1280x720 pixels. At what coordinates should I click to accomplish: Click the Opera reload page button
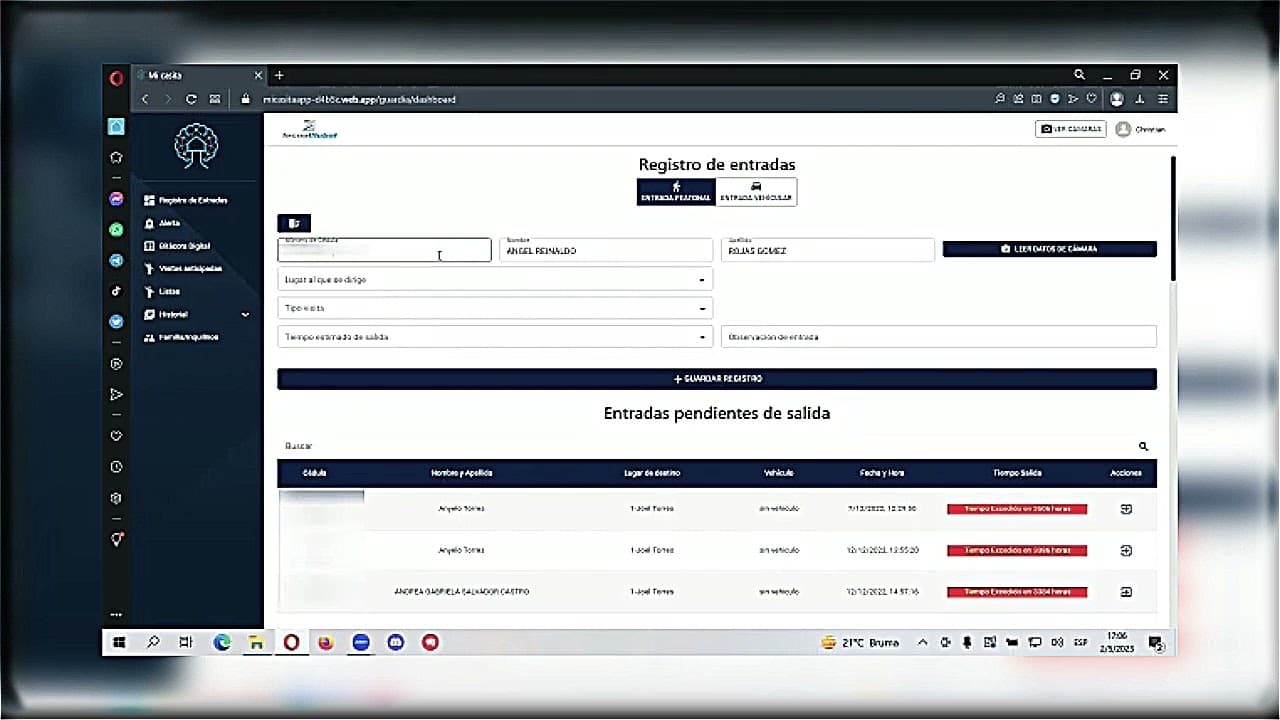point(191,99)
